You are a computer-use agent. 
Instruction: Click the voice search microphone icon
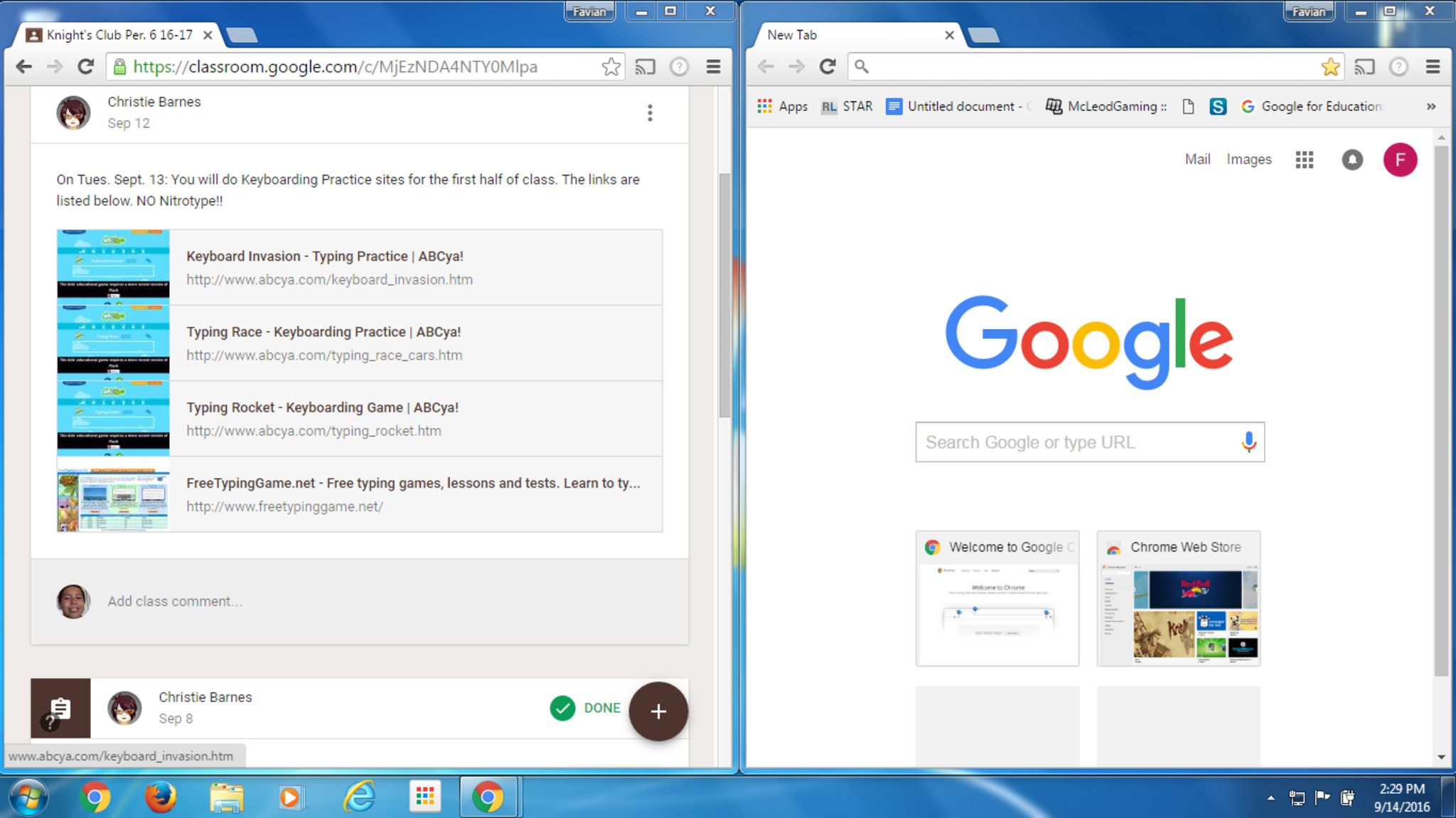1248,442
